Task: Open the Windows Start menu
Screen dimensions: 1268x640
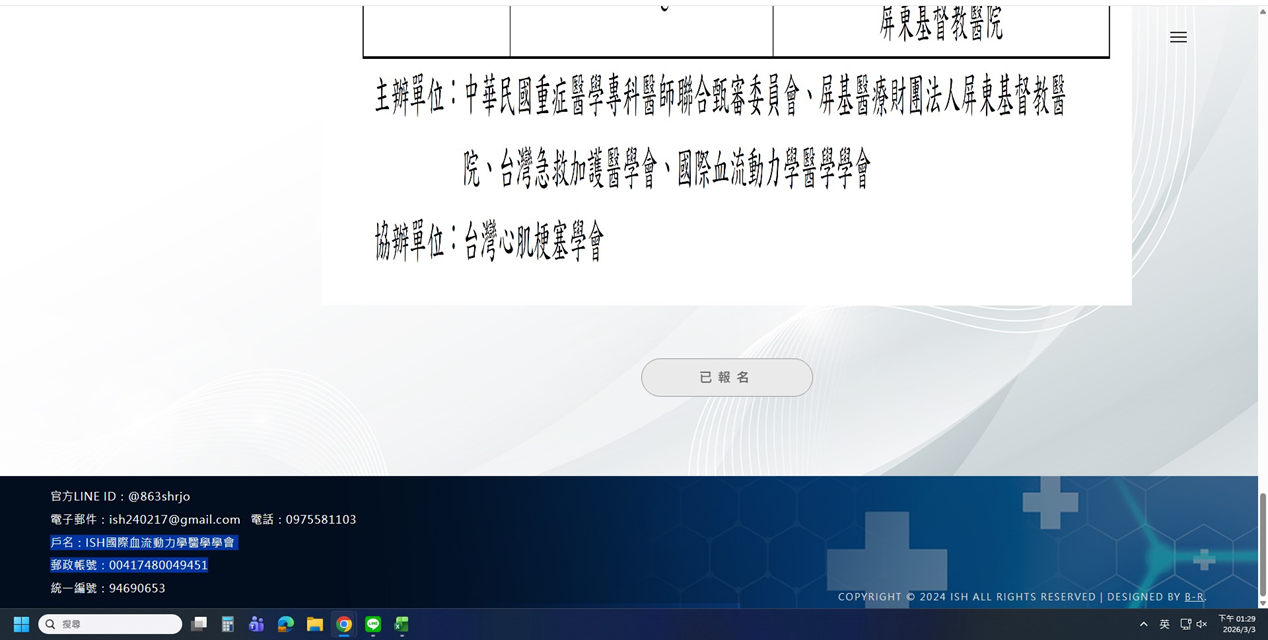Action: pyautogui.click(x=21, y=624)
